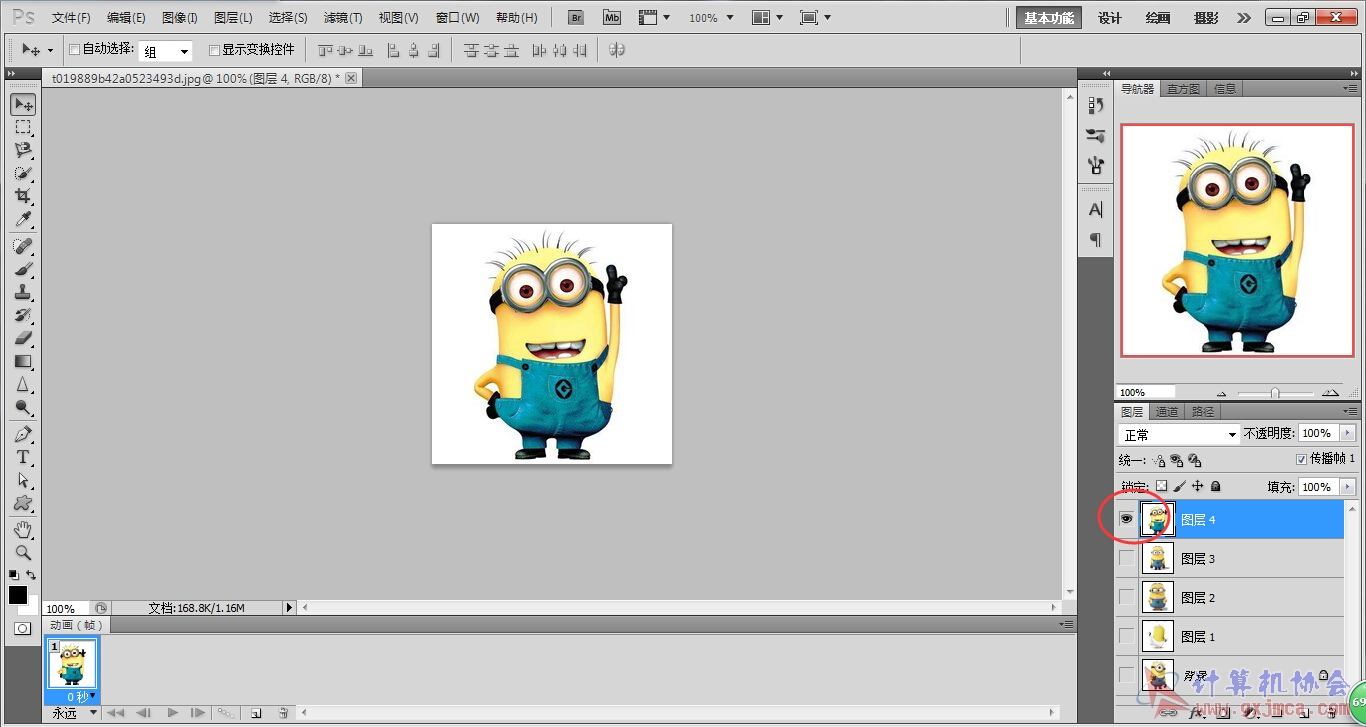The width and height of the screenshot is (1366, 727).
Task: Open the 文件(F) menu
Action: coord(71,18)
